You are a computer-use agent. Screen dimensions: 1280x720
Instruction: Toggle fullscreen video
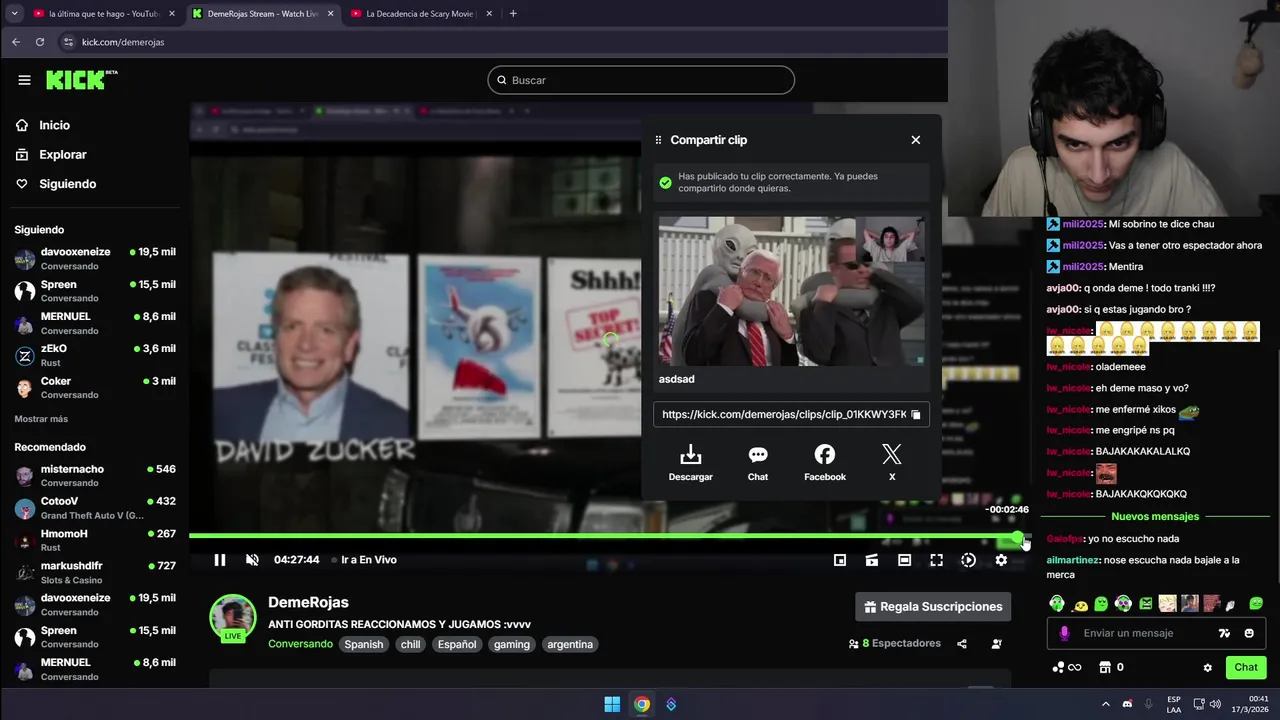click(936, 560)
